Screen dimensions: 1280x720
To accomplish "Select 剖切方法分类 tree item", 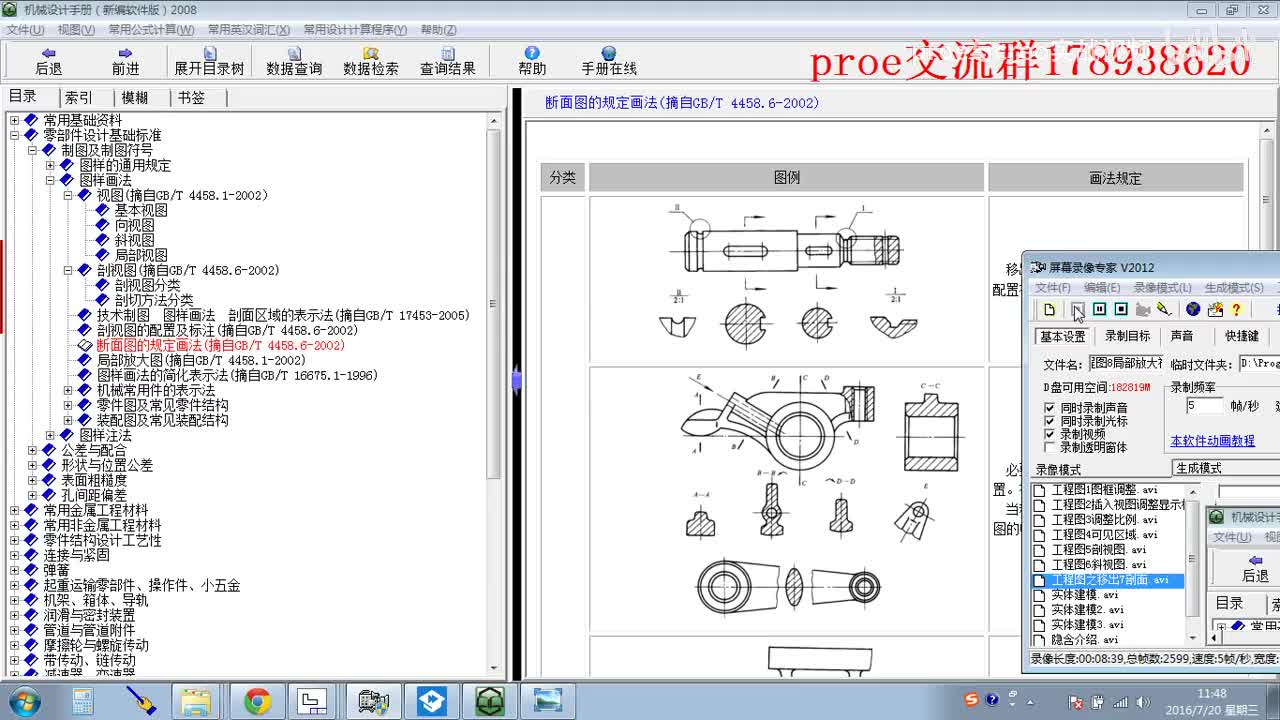I will [154, 300].
